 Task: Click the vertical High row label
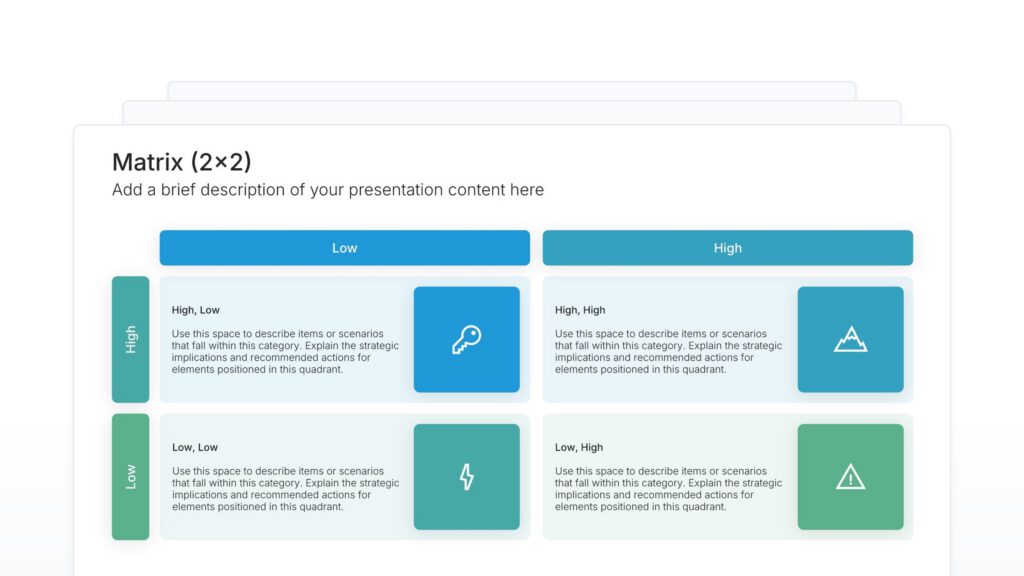click(x=130, y=339)
